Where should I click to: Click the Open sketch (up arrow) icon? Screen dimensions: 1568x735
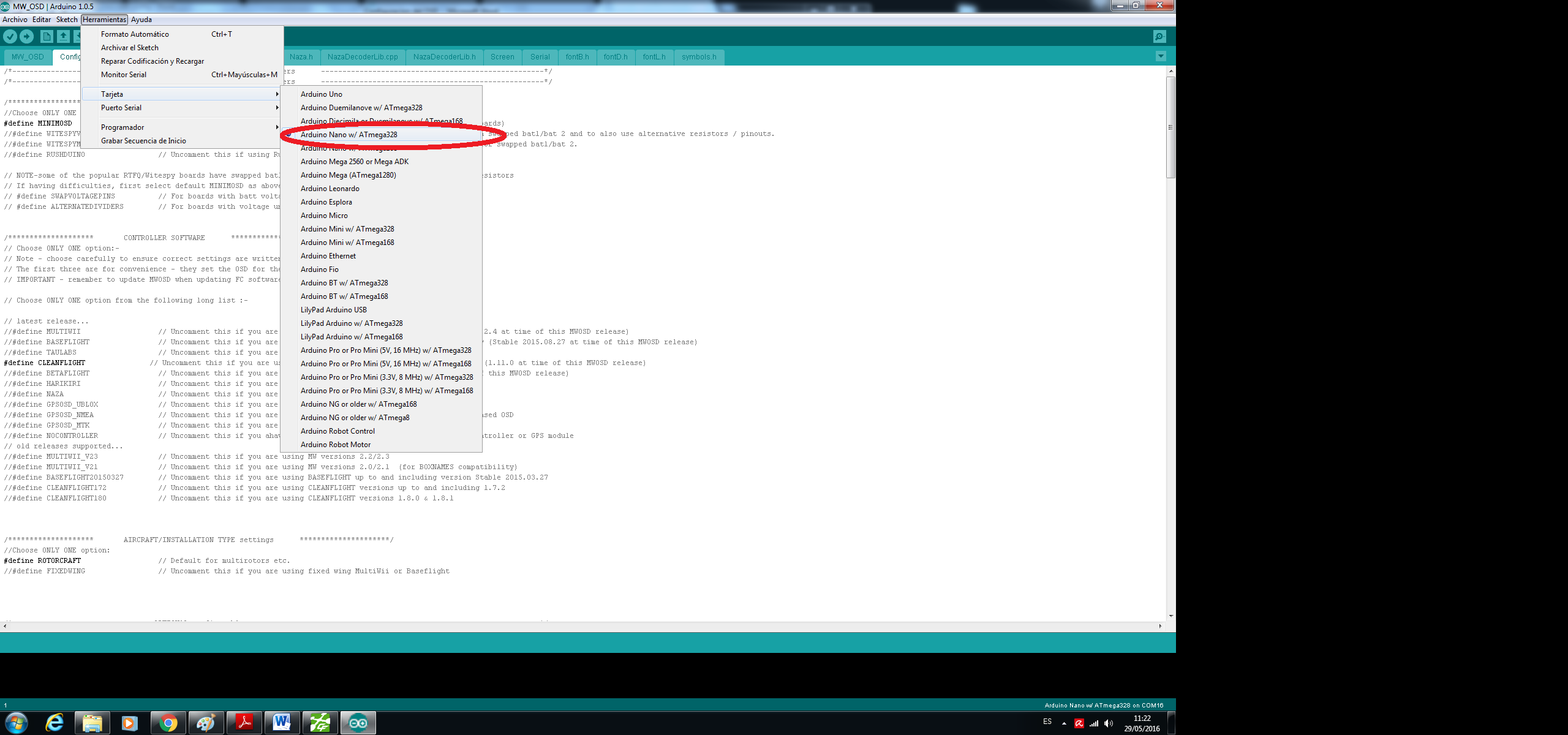point(63,37)
